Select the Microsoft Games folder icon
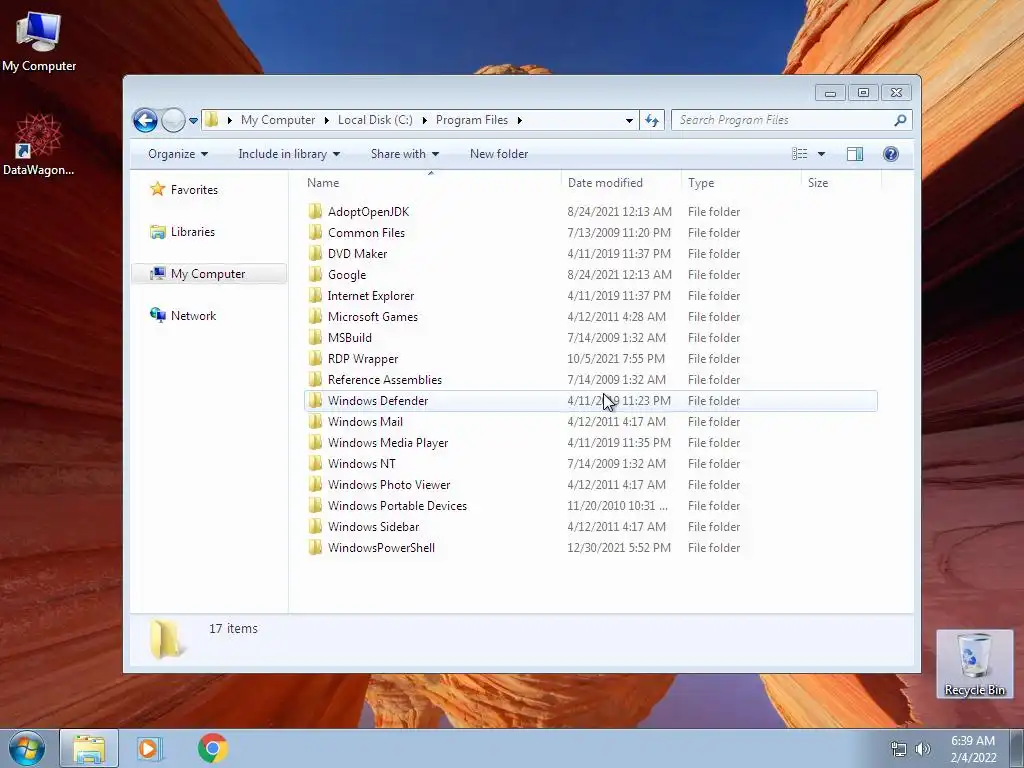Image resolution: width=1024 pixels, height=768 pixels. [315, 316]
